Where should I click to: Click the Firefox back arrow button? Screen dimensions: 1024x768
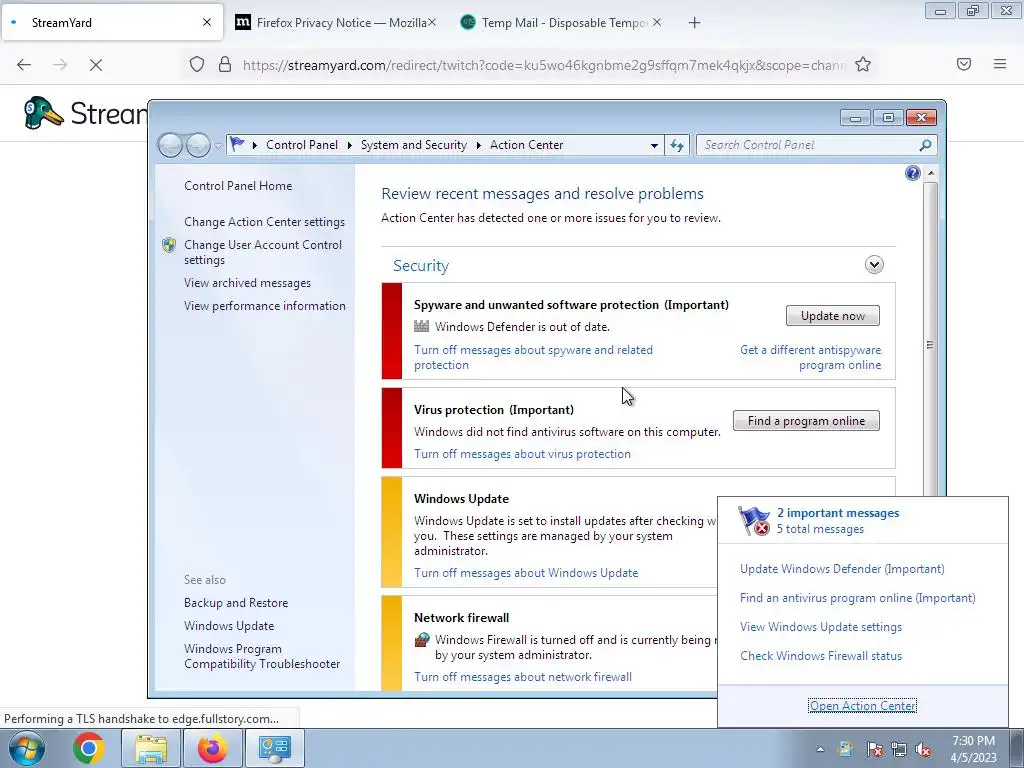24,65
